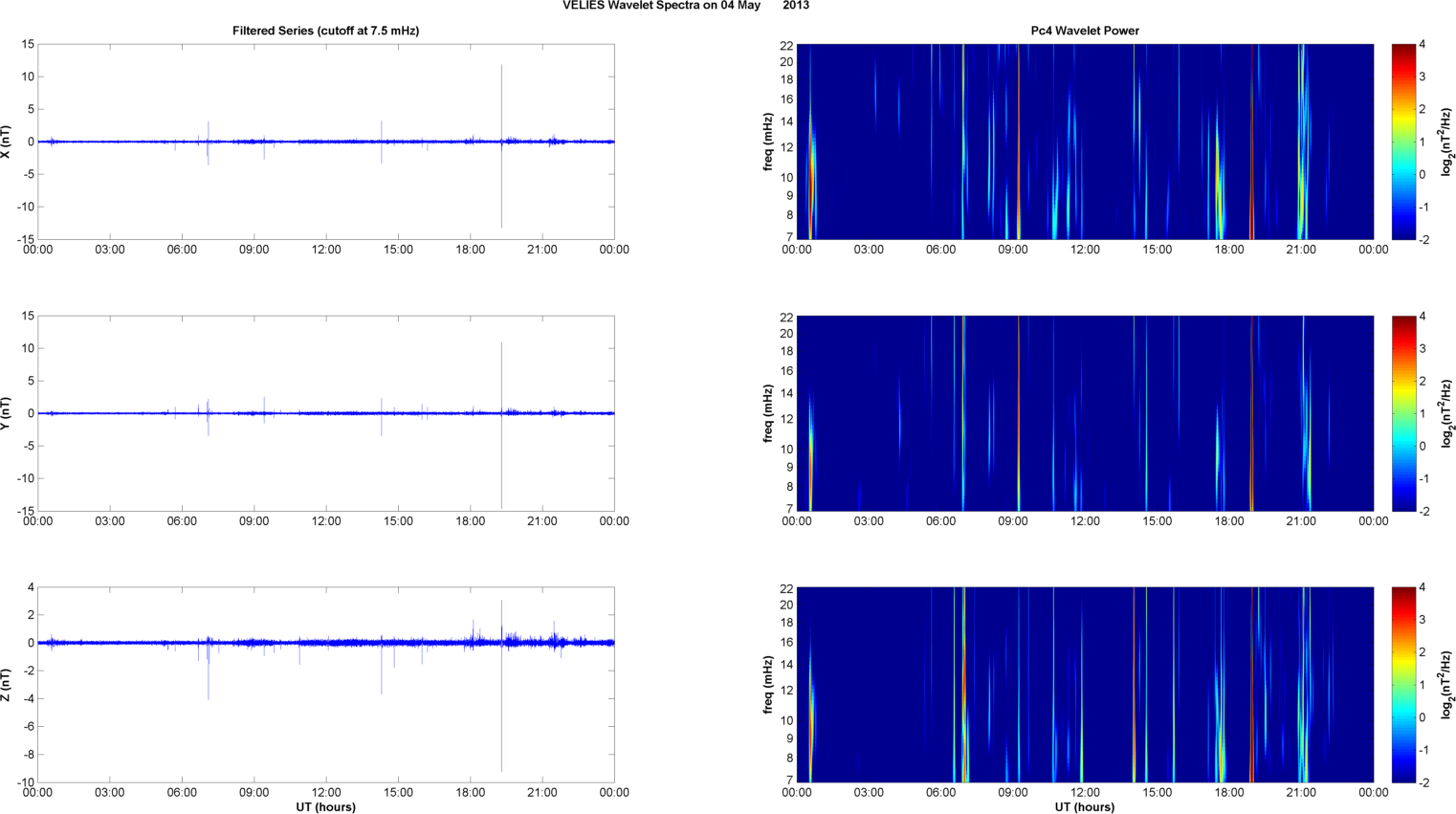Click the 12:00 tick label under X series plot
Viewport: 1456px width, 814px height.
coord(326,250)
